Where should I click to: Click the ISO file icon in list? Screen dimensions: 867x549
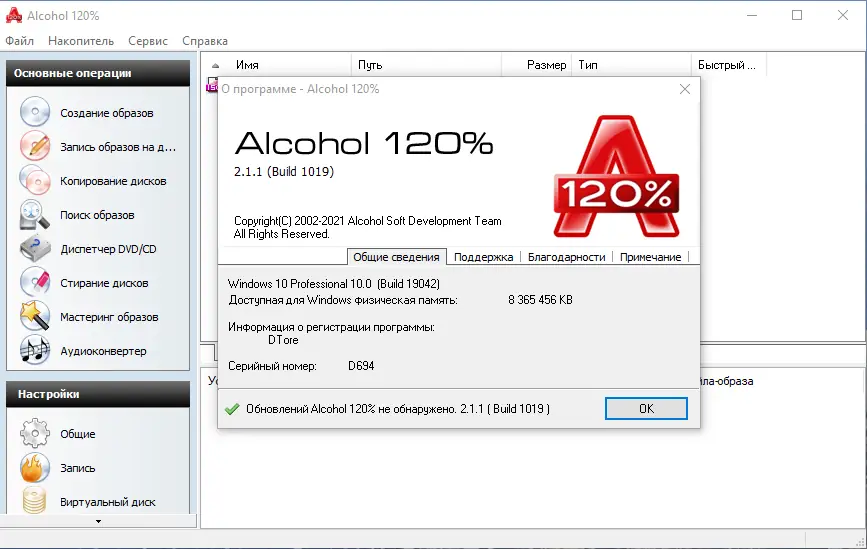212,85
